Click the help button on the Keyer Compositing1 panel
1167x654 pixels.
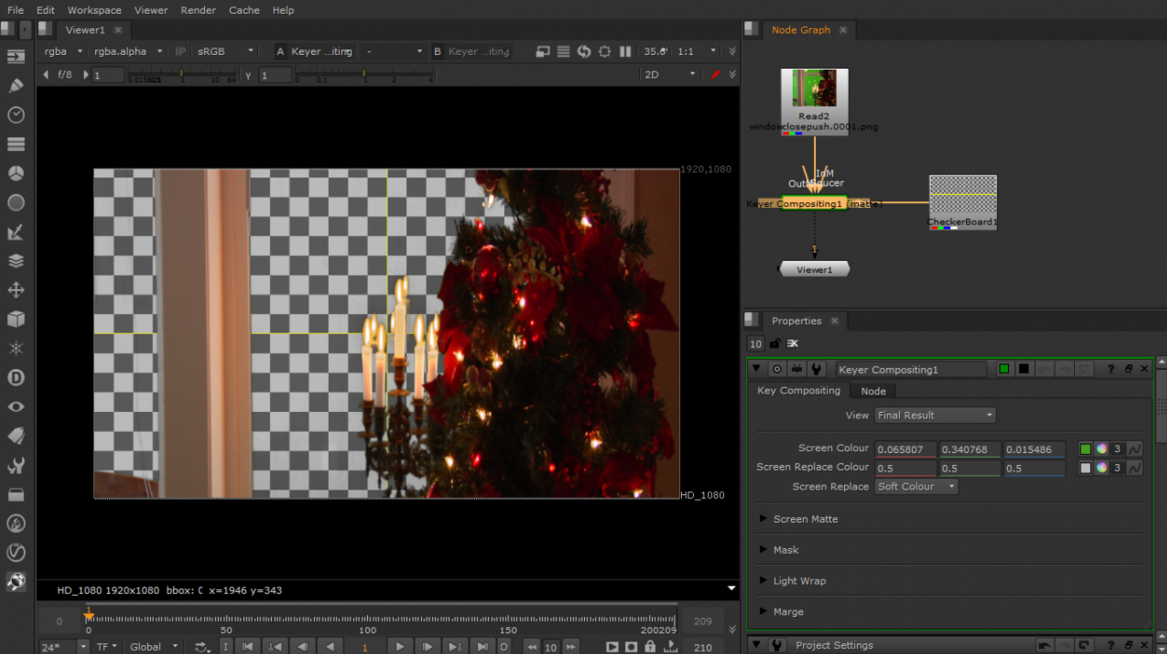coord(1110,368)
